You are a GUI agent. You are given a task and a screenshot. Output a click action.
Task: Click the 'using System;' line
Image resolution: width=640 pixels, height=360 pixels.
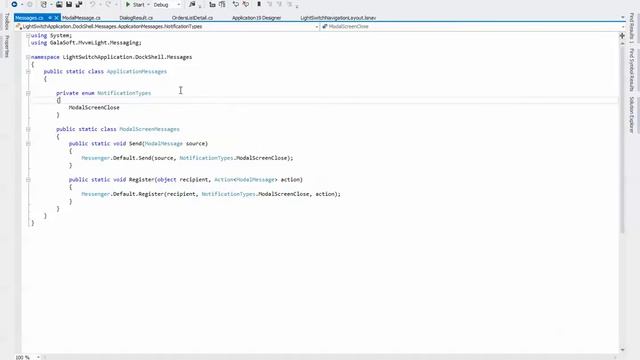51,36
